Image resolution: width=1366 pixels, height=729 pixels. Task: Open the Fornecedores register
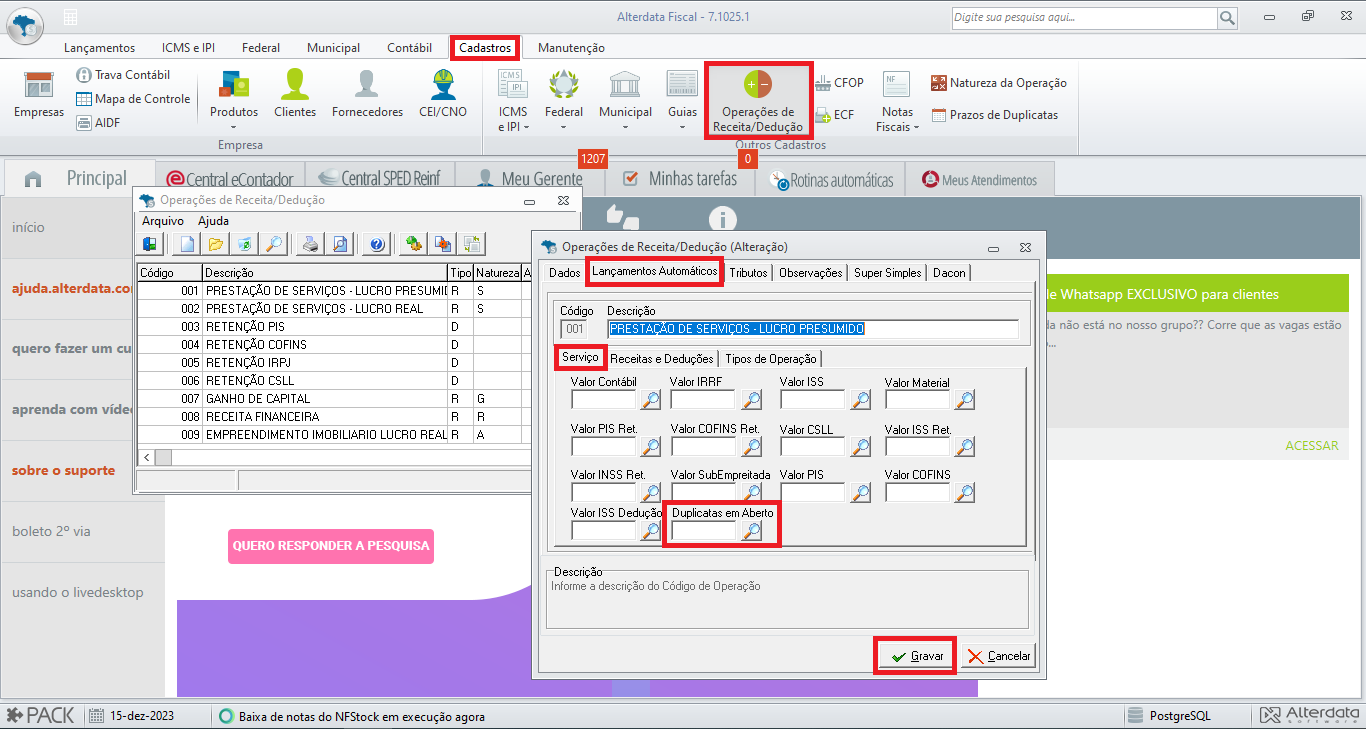click(x=367, y=96)
